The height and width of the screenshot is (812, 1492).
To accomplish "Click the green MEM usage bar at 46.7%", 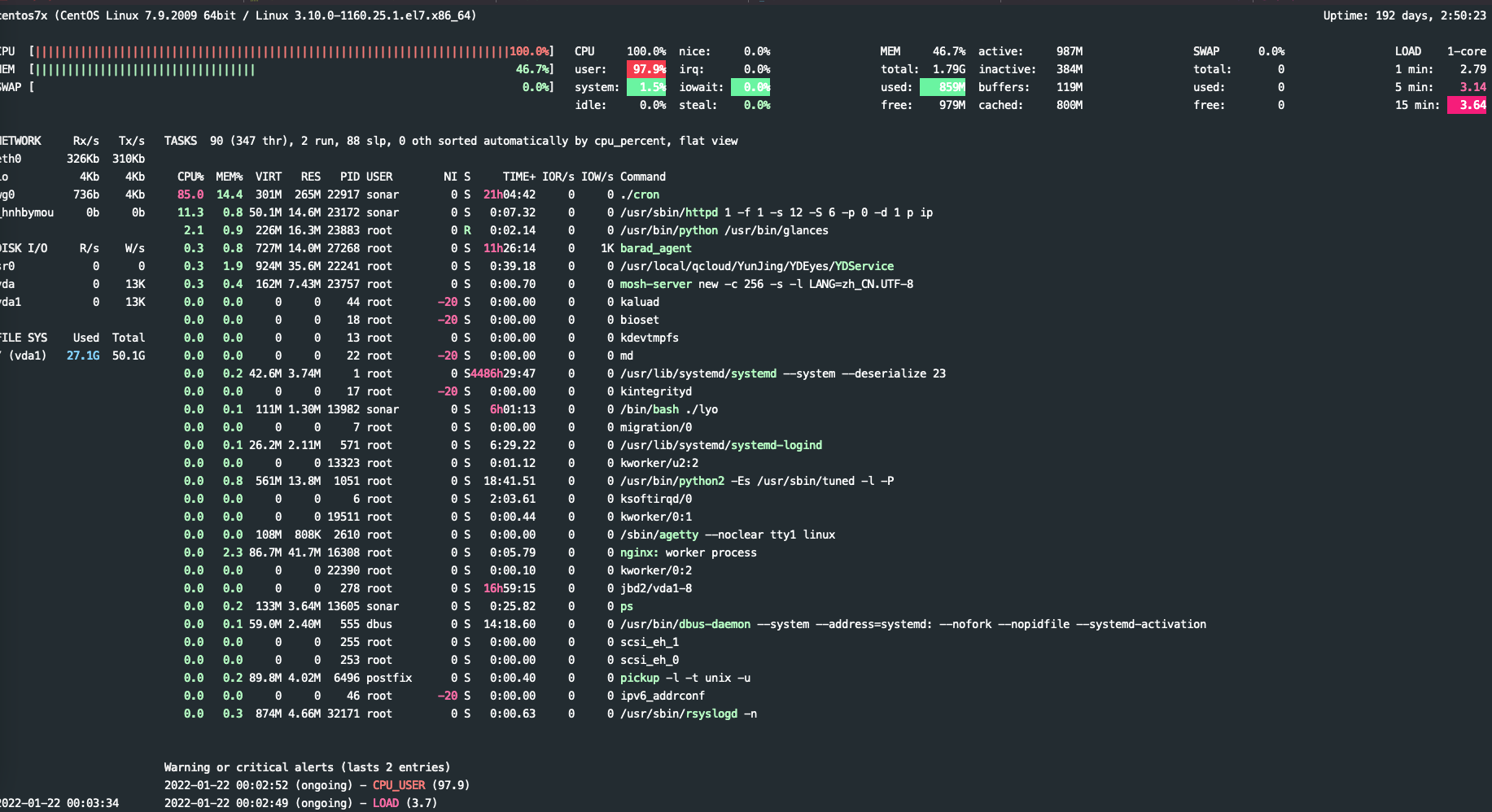I will click(x=145, y=69).
